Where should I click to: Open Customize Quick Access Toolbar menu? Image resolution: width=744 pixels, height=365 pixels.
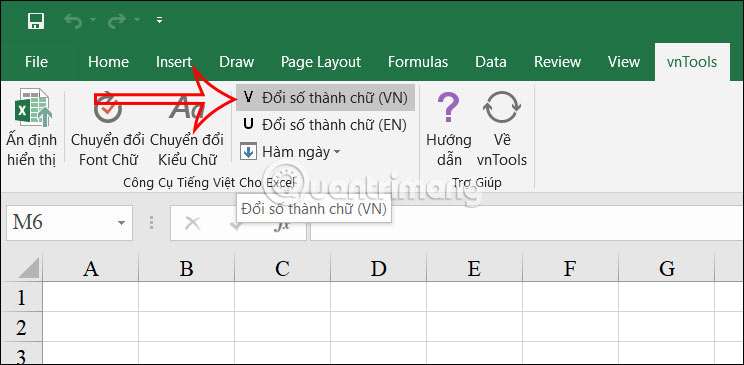click(159, 20)
